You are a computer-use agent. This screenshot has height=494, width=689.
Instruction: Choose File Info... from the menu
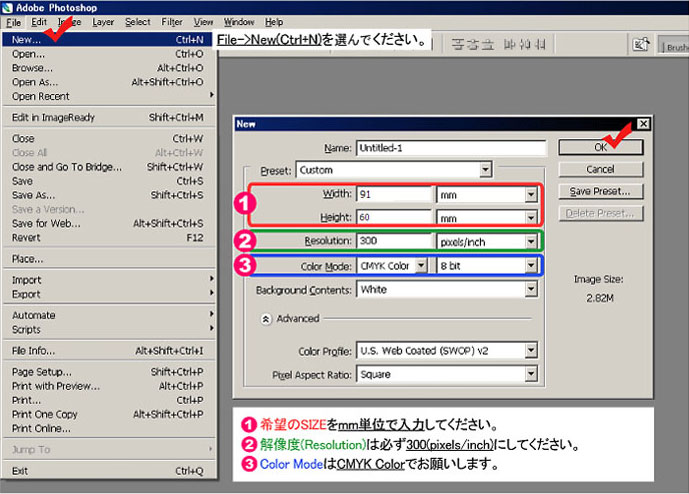pos(108,351)
